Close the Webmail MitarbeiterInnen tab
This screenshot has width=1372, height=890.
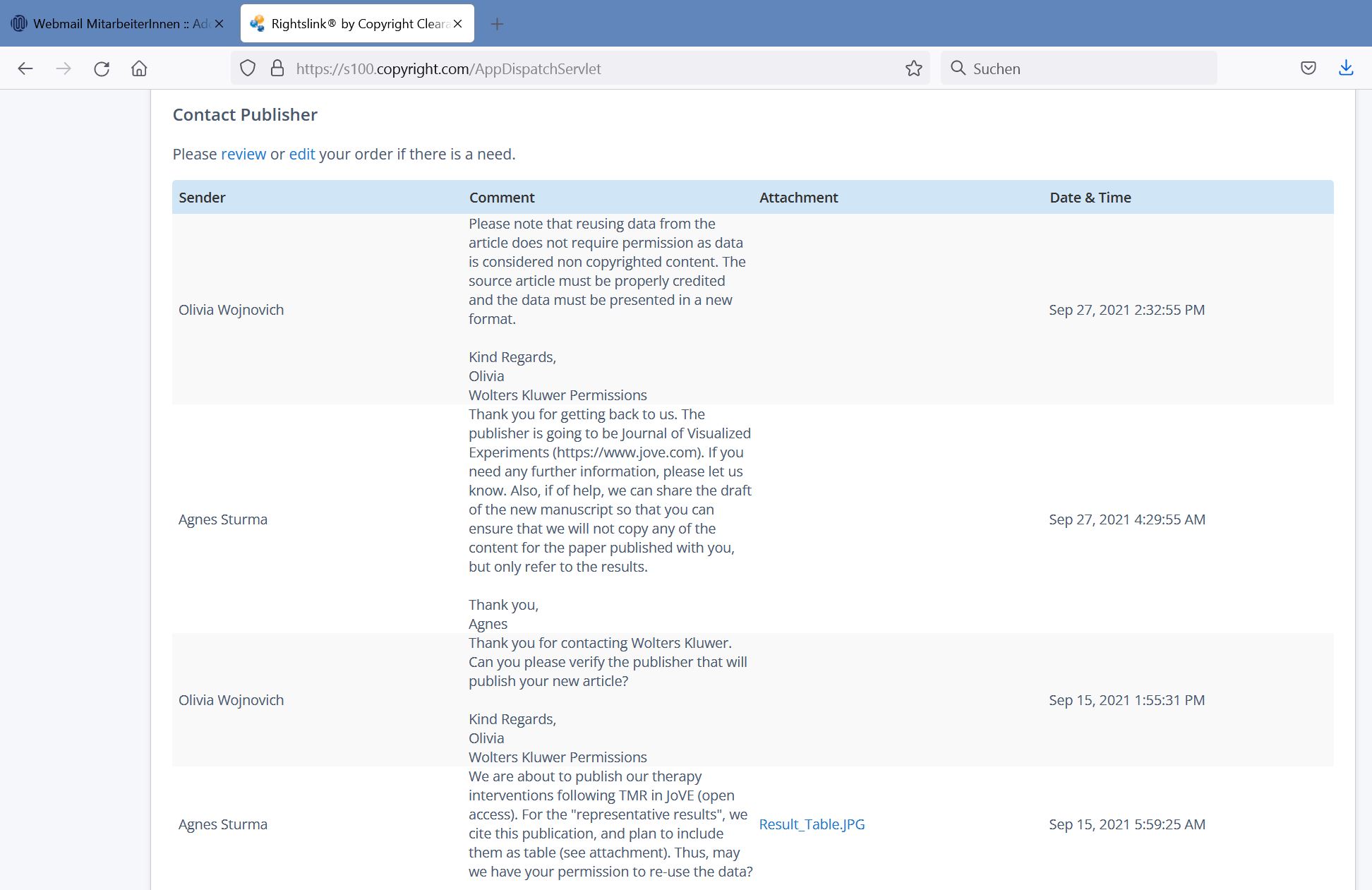219,24
